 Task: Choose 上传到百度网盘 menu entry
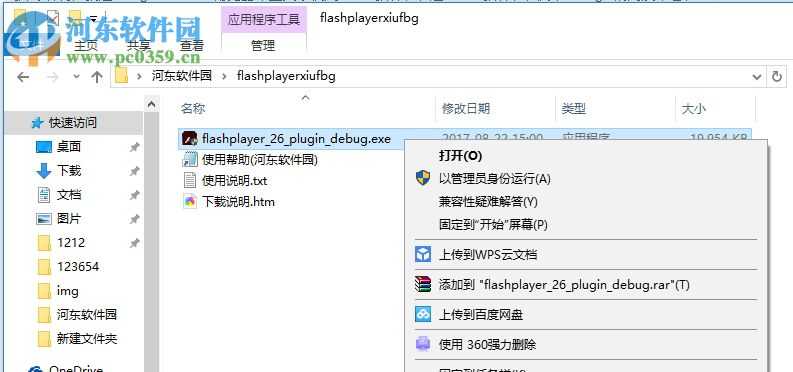(x=480, y=315)
